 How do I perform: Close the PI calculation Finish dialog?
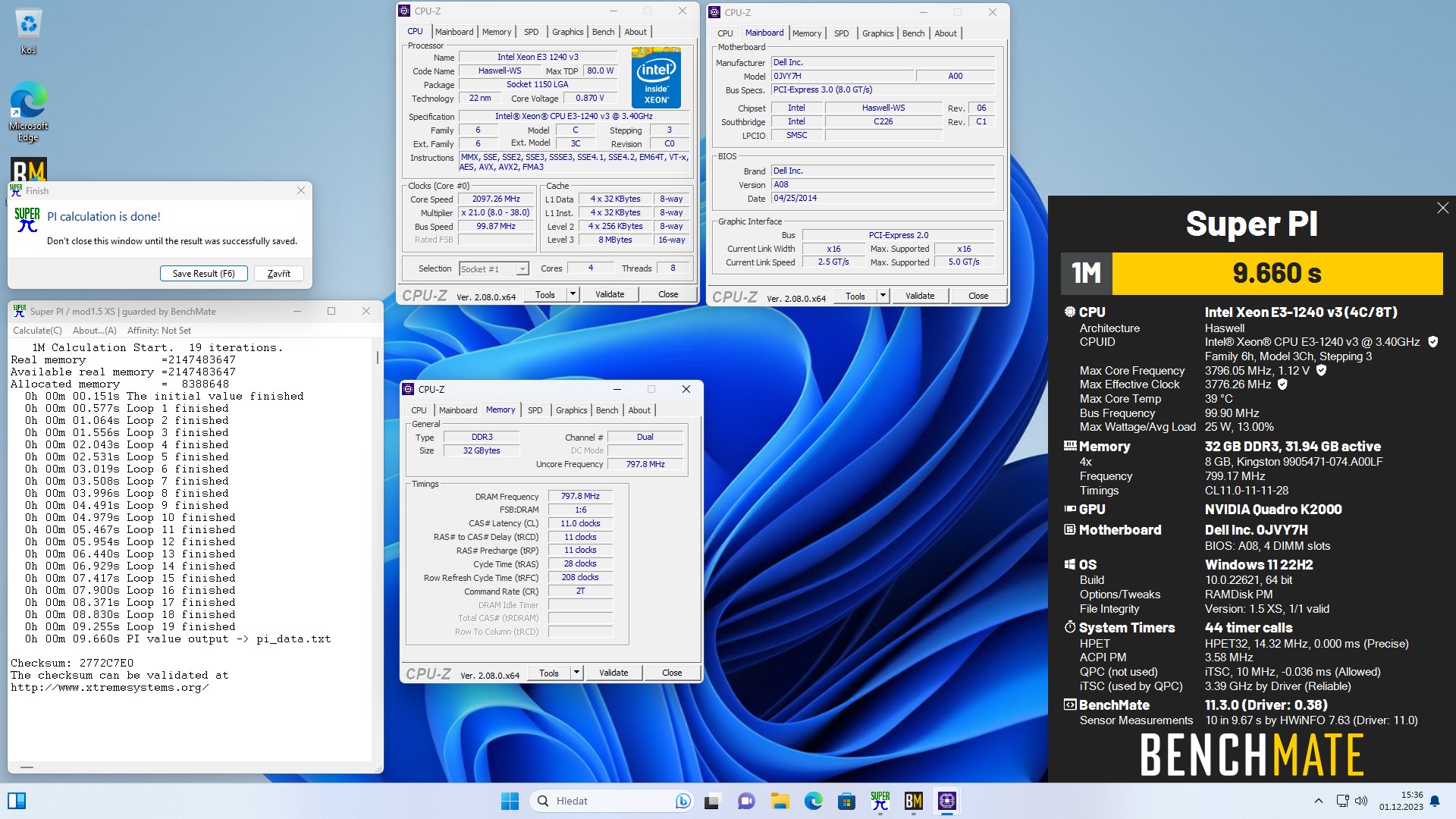click(301, 191)
